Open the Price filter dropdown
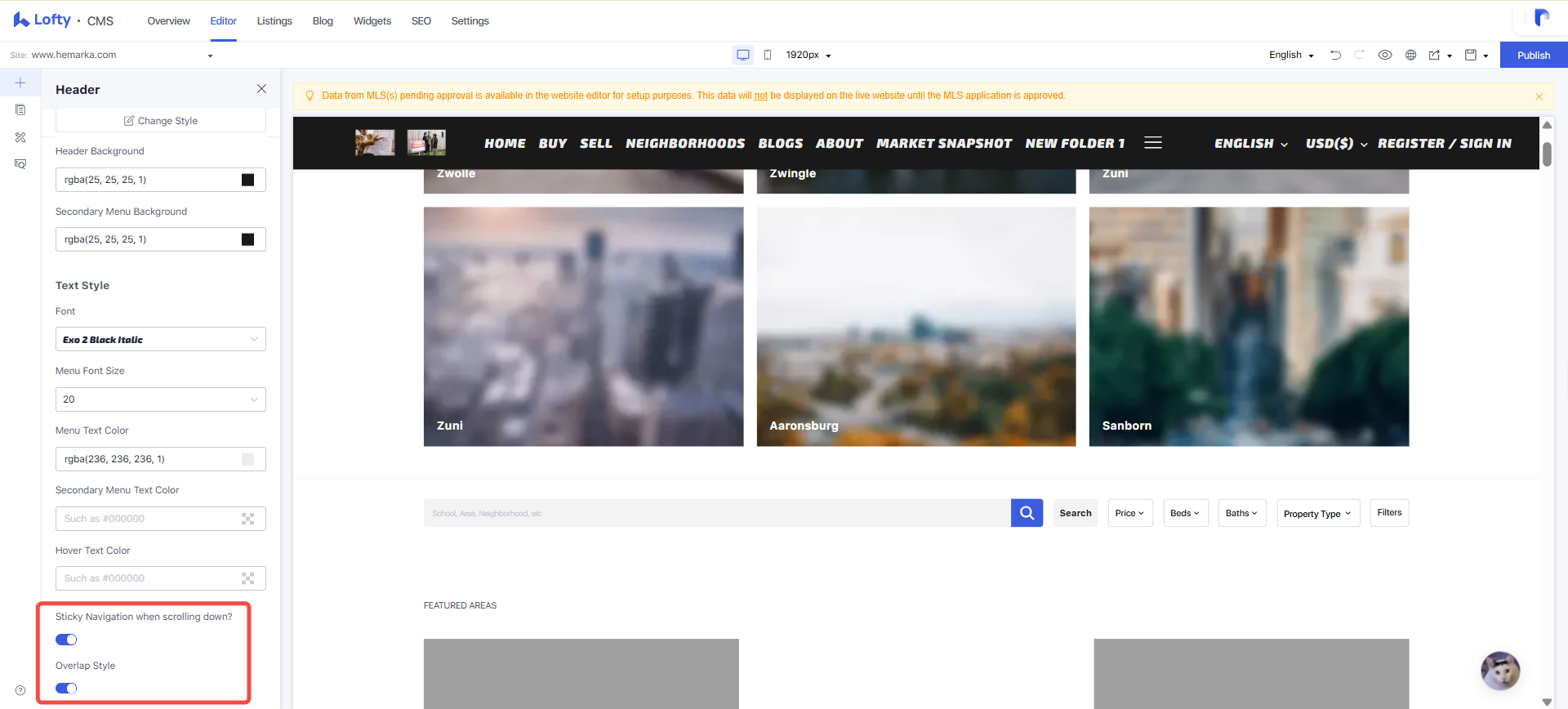1568x709 pixels. [x=1130, y=513]
